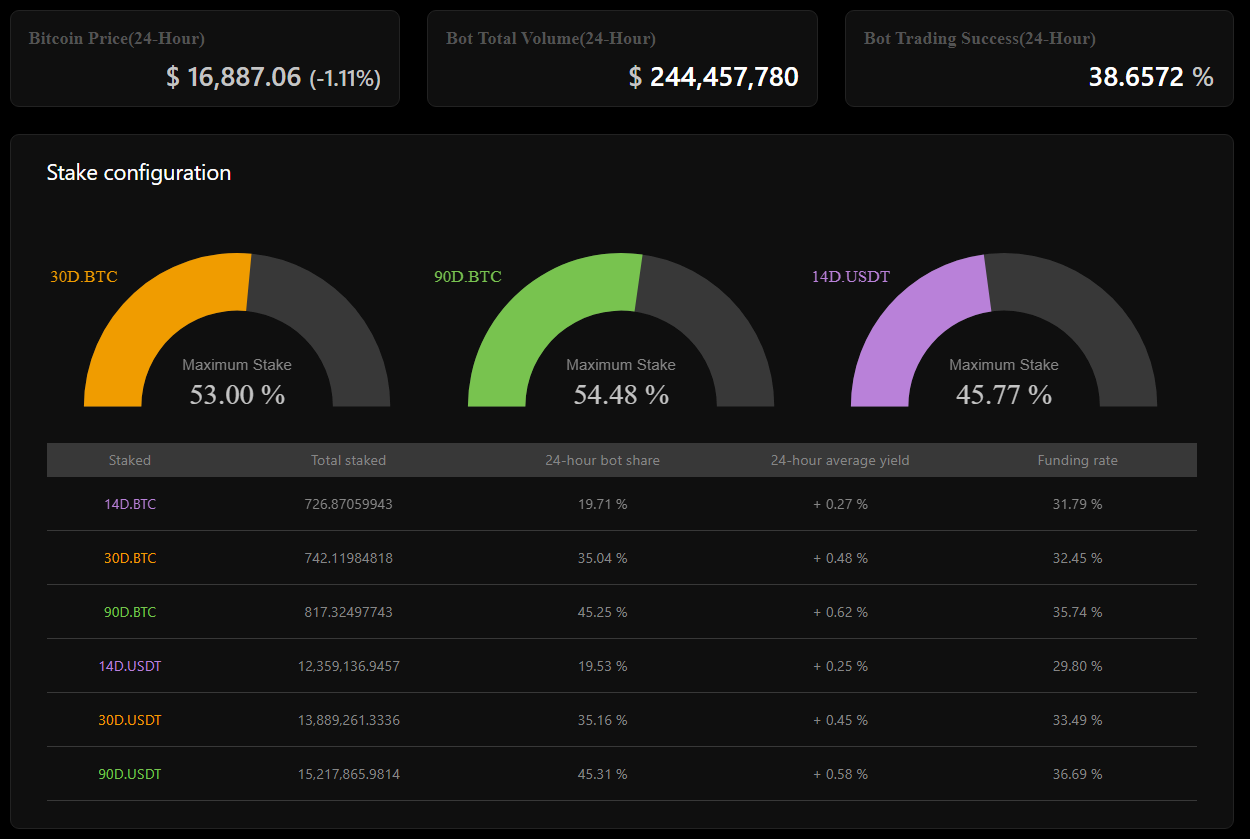Click the Bot Trading Success(24-Hour) card title

pos(980,39)
